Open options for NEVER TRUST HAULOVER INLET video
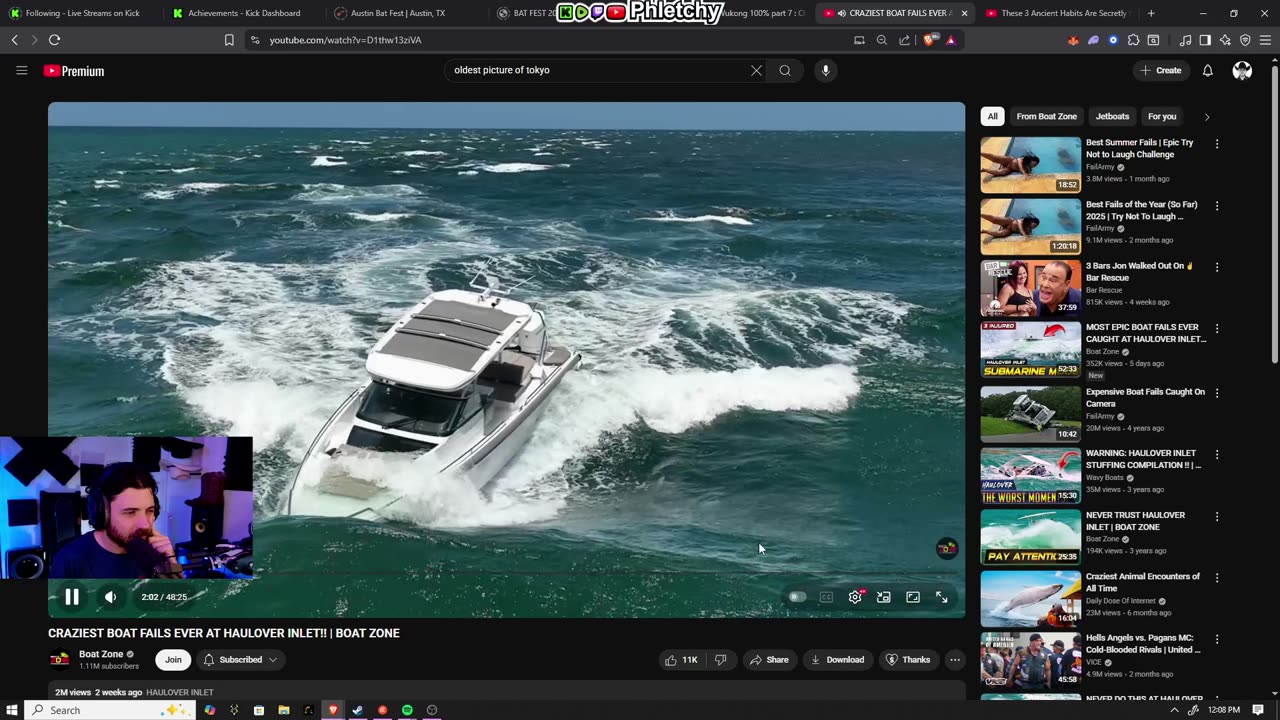 tap(1217, 516)
